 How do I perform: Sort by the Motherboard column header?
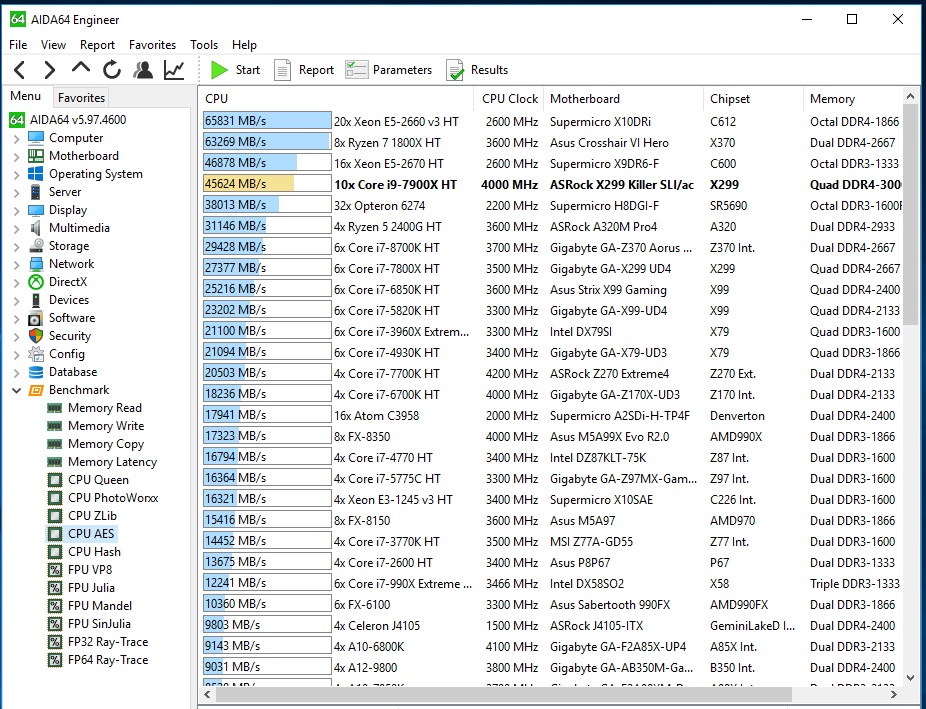[x=624, y=99]
